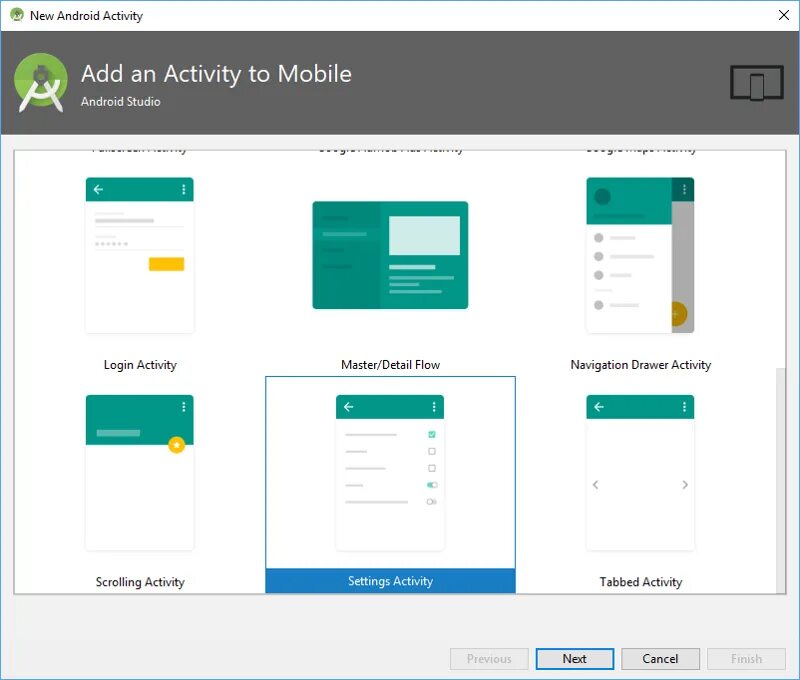Click the Settings Activity preview thumbnail
Screen dimensions: 800x680
pyautogui.click(x=390, y=473)
